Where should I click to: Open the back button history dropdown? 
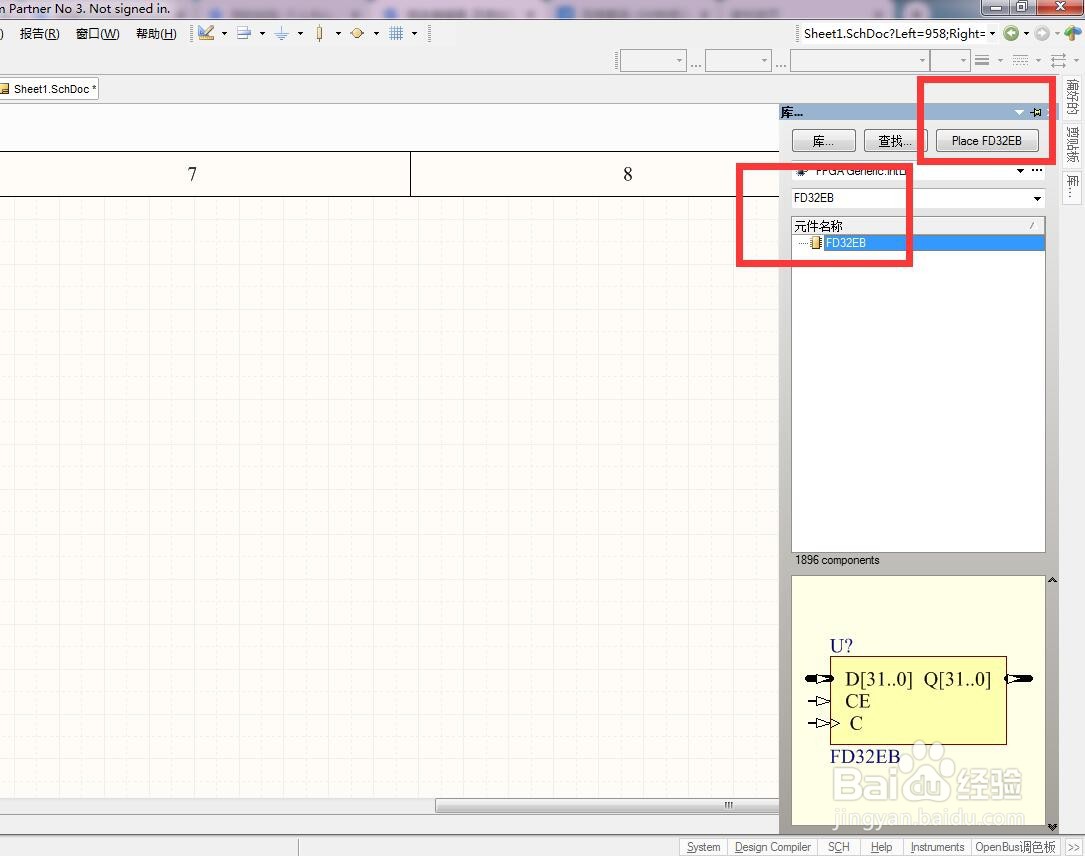tap(1026, 33)
